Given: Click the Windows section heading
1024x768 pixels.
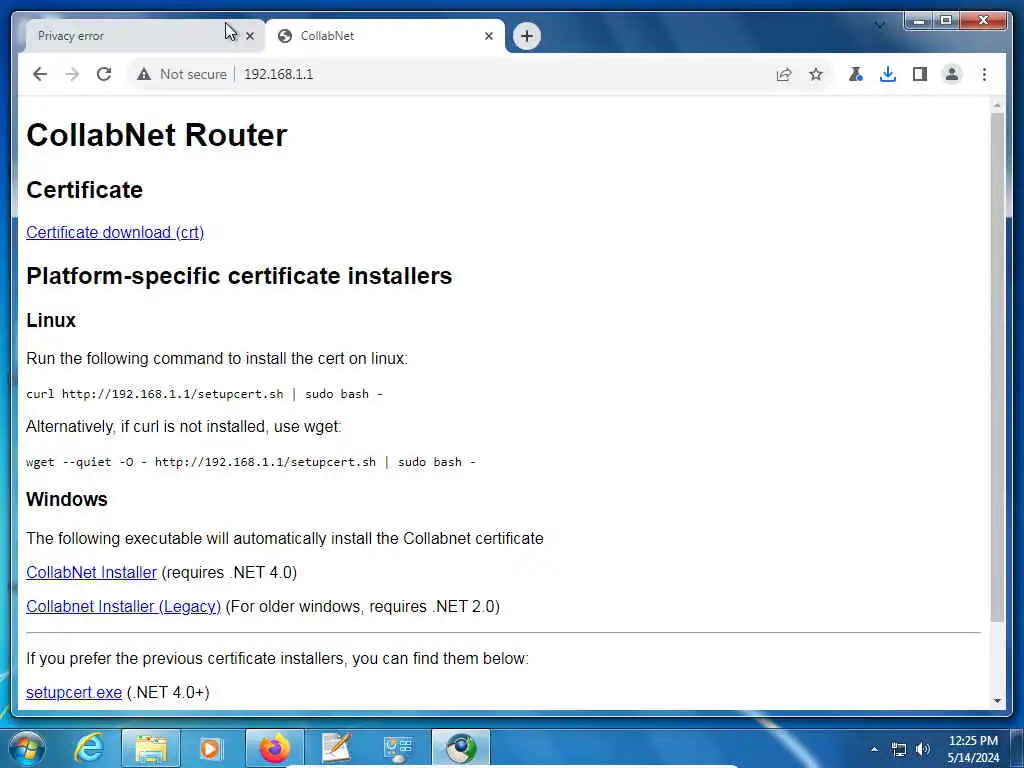Looking at the screenshot, I should pyautogui.click(x=67, y=499).
